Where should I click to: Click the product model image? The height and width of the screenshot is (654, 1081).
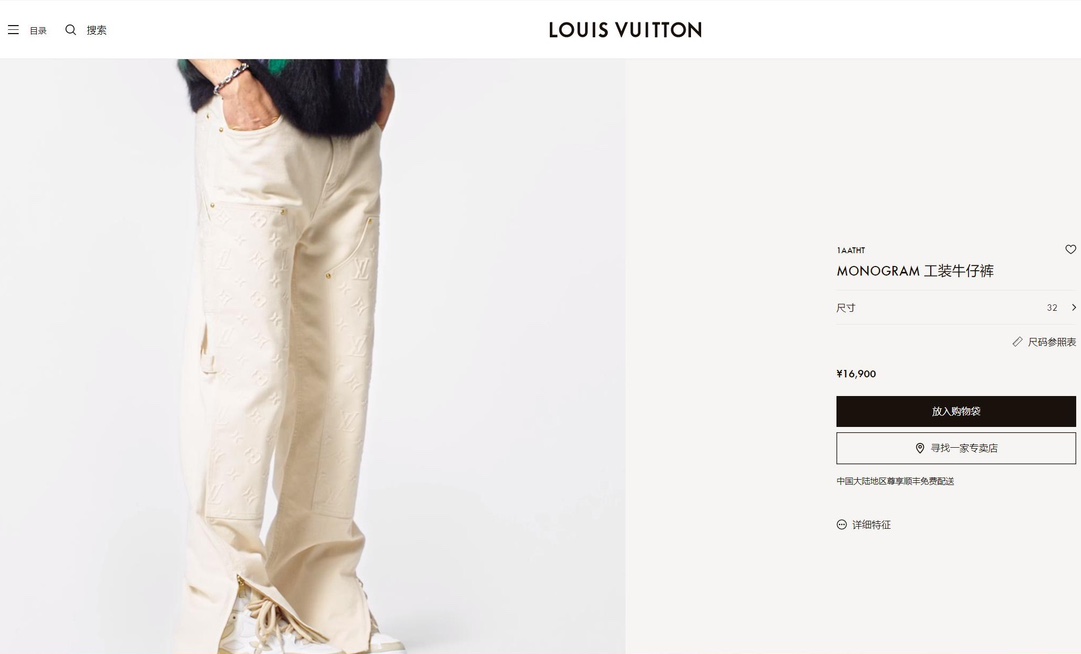pyautogui.click(x=312, y=356)
